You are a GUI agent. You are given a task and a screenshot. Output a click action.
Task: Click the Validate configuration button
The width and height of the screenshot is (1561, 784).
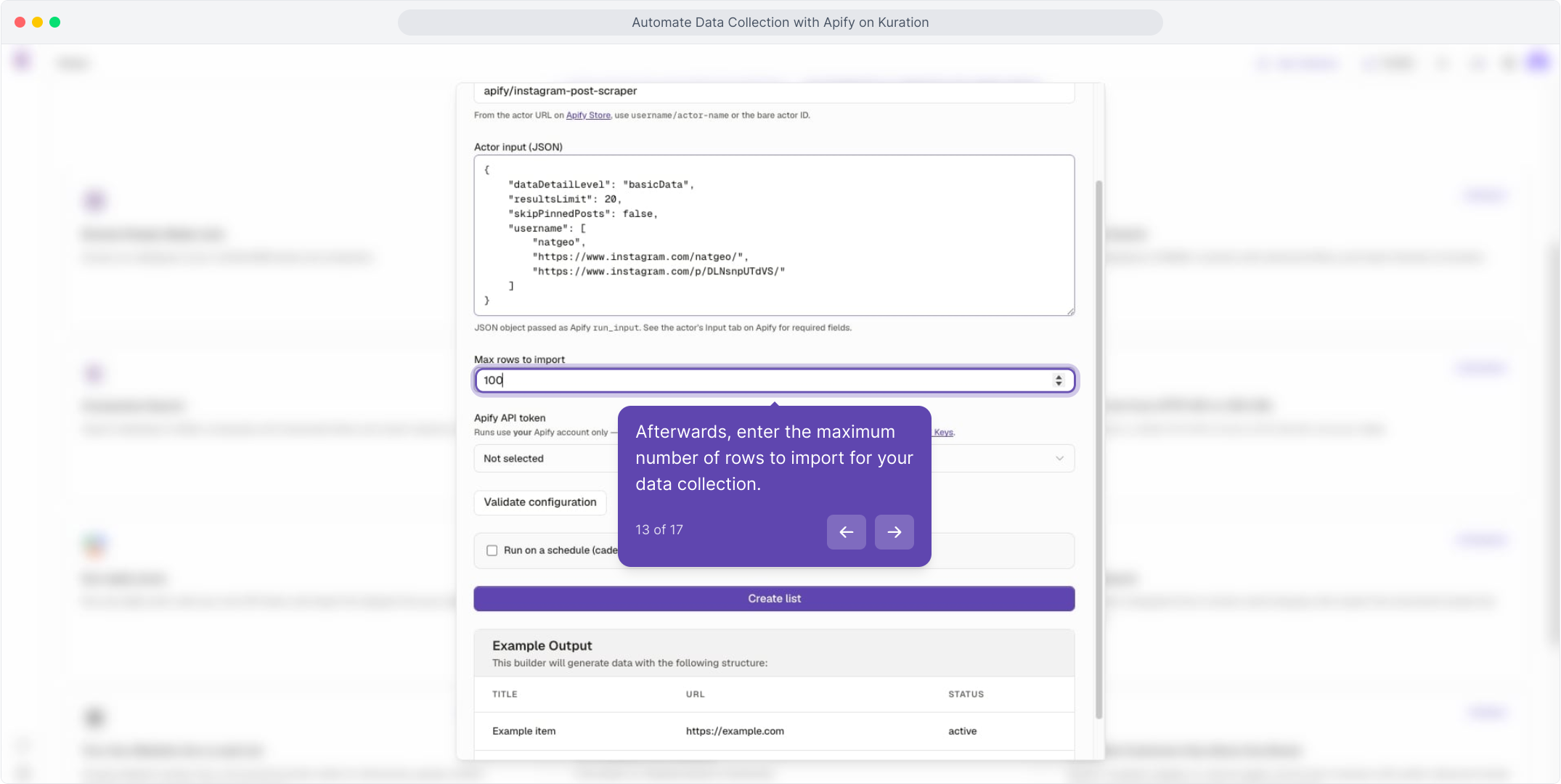pyautogui.click(x=540, y=502)
